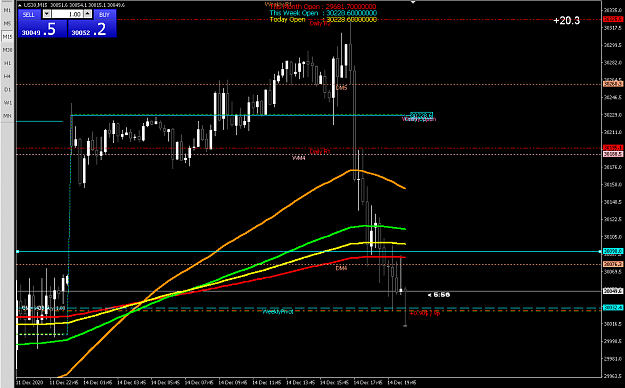Switch chart to H1 timeframe

7,63
